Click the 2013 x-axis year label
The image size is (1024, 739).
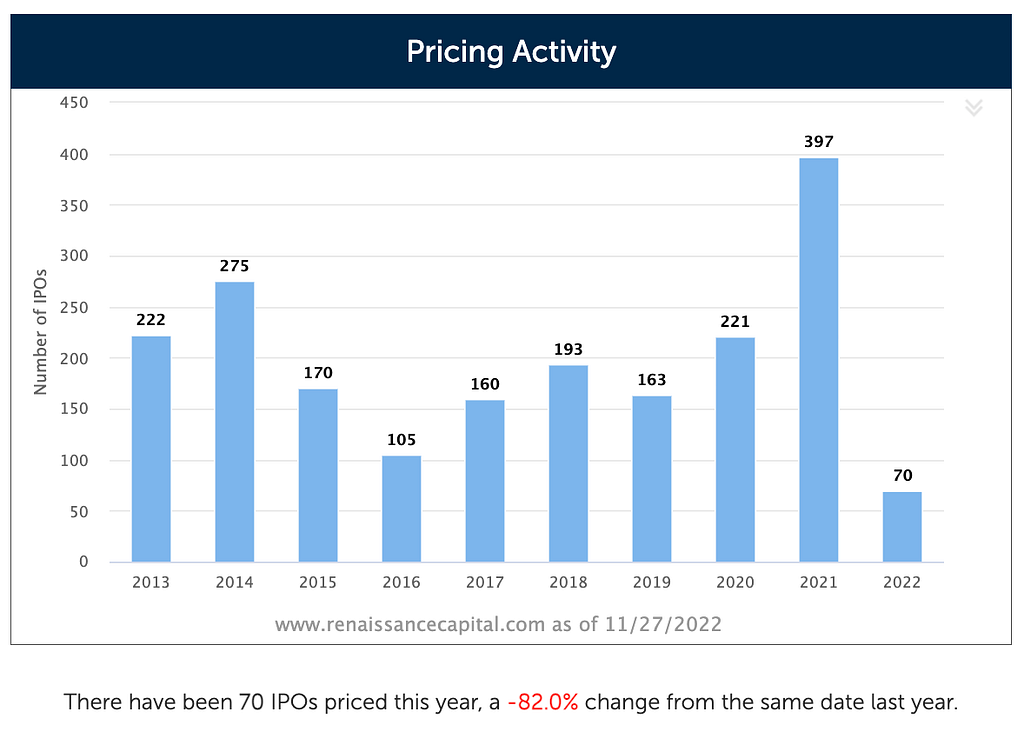pyautogui.click(x=151, y=582)
